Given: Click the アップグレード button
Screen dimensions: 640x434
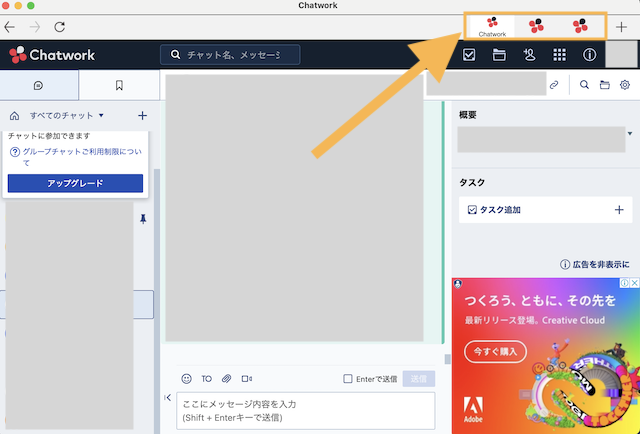Looking at the screenshot, I should tap(75, 183).
